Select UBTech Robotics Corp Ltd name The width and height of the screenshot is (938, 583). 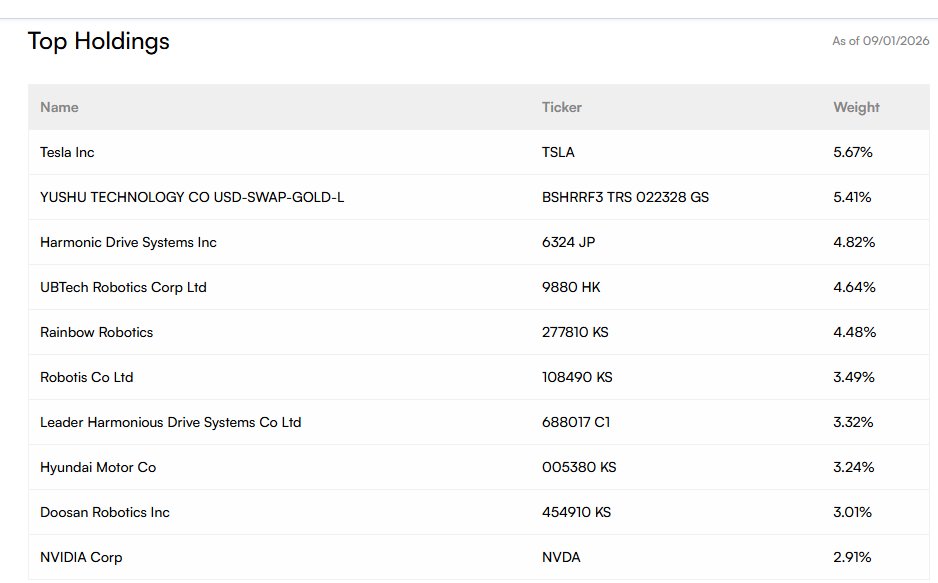[x=123, y=287]
